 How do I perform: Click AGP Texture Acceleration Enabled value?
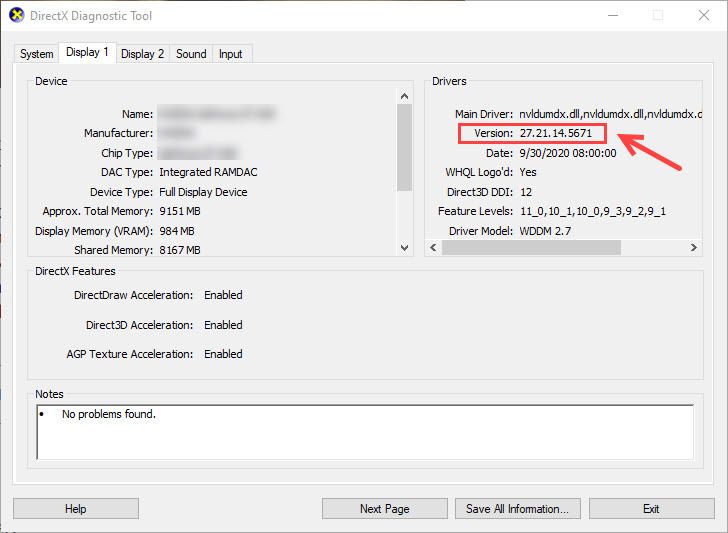tap(223, 354)
